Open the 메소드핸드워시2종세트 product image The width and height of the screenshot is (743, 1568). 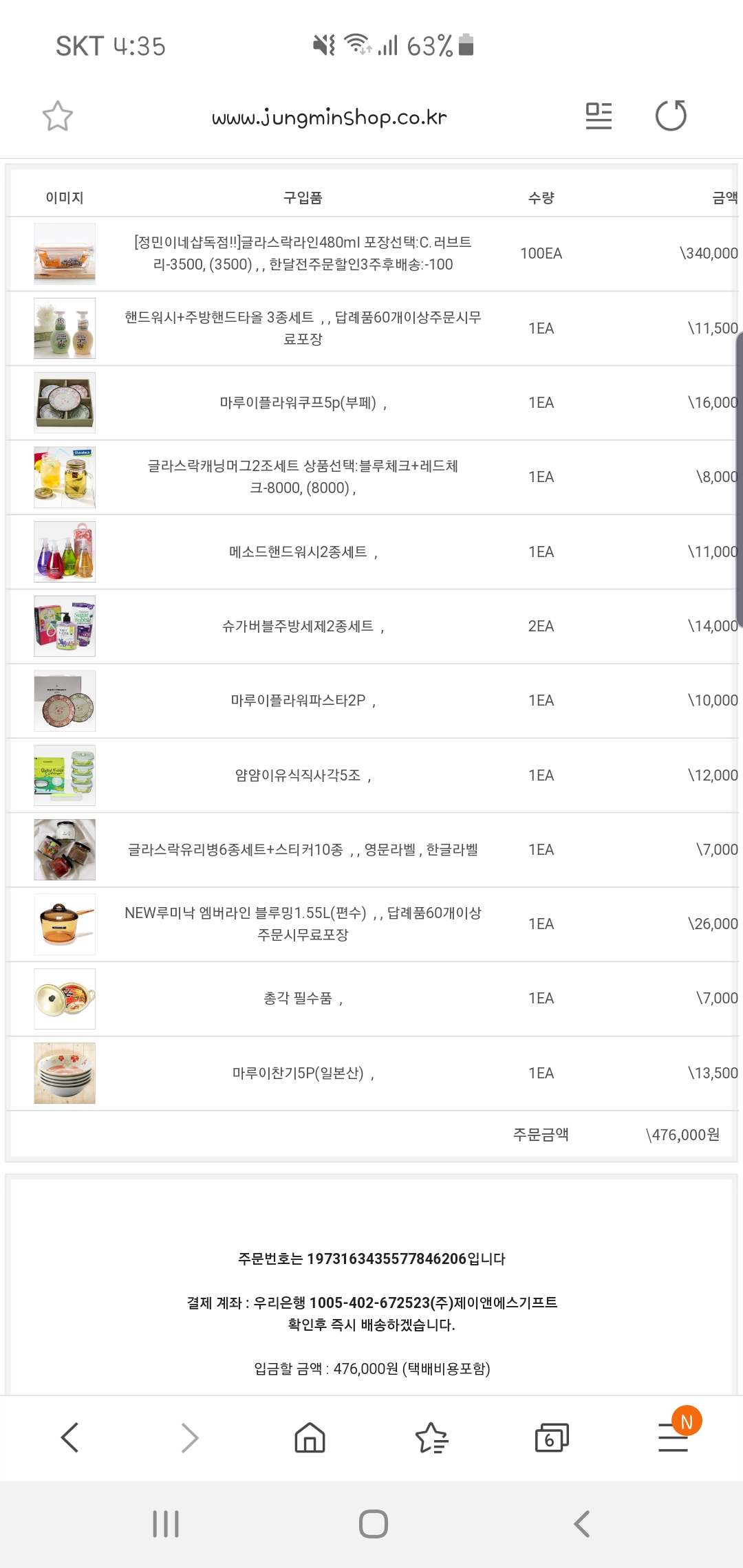65,552
